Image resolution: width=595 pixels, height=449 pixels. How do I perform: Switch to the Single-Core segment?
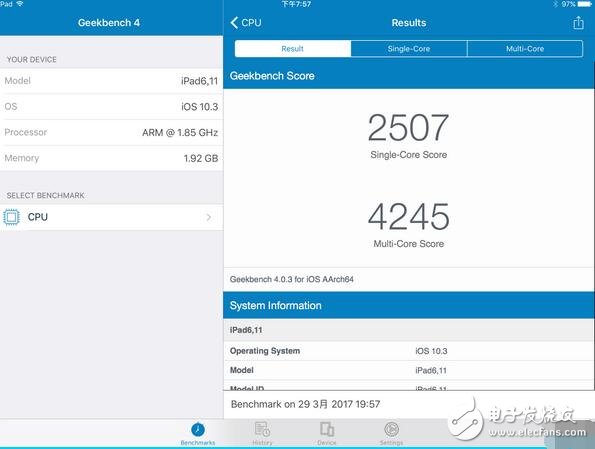click(x=409, y=49)
